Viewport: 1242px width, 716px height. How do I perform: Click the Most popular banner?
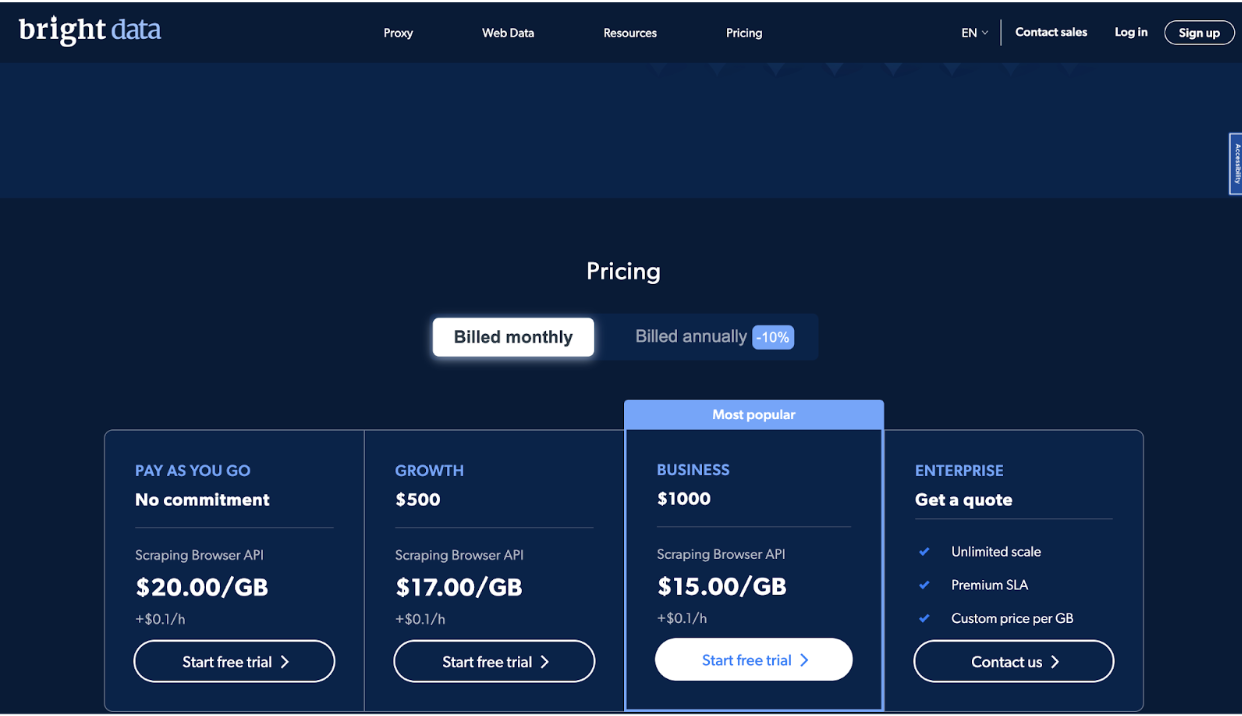point(754,414)
